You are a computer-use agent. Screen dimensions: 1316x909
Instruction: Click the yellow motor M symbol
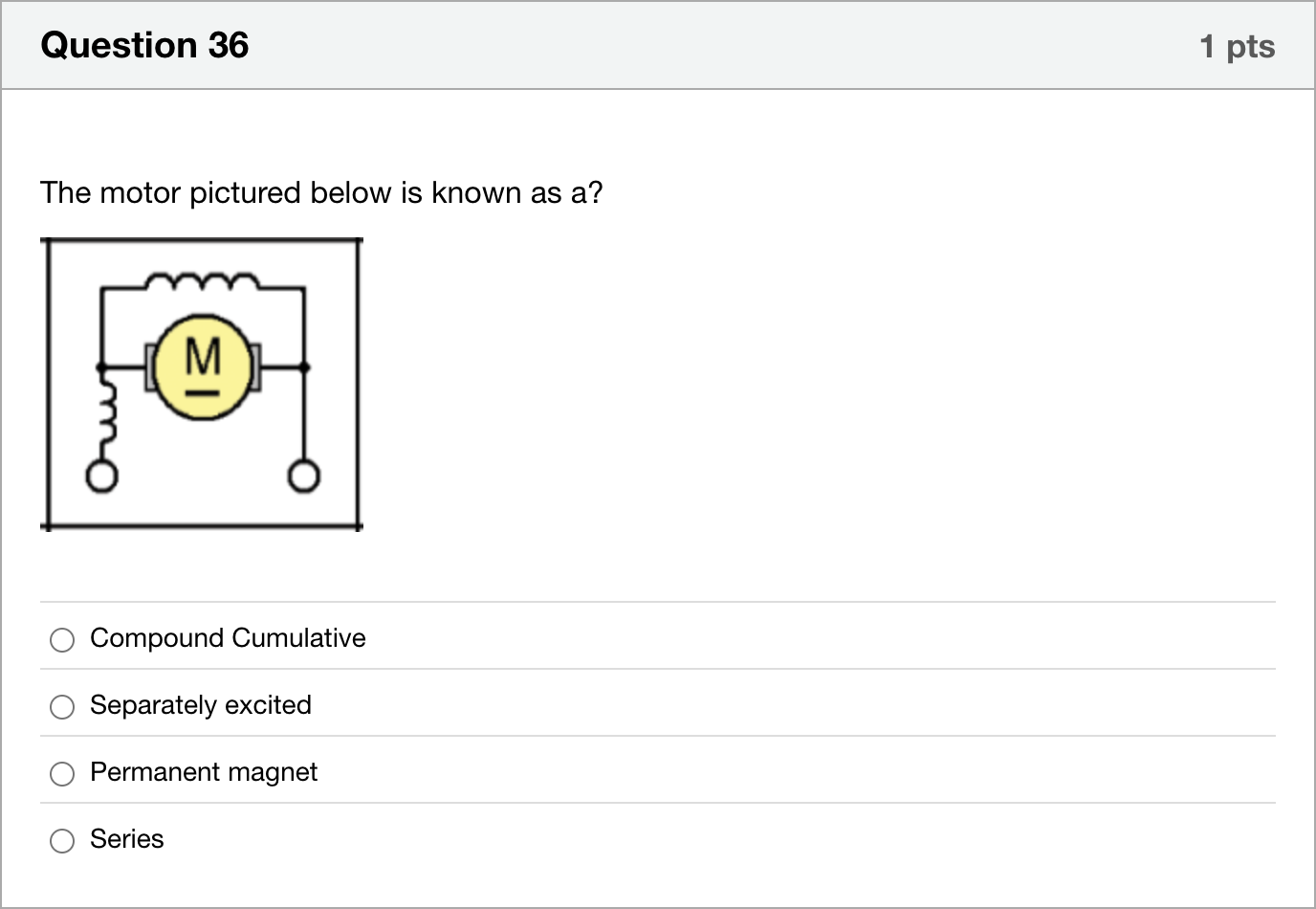point(203,367)
